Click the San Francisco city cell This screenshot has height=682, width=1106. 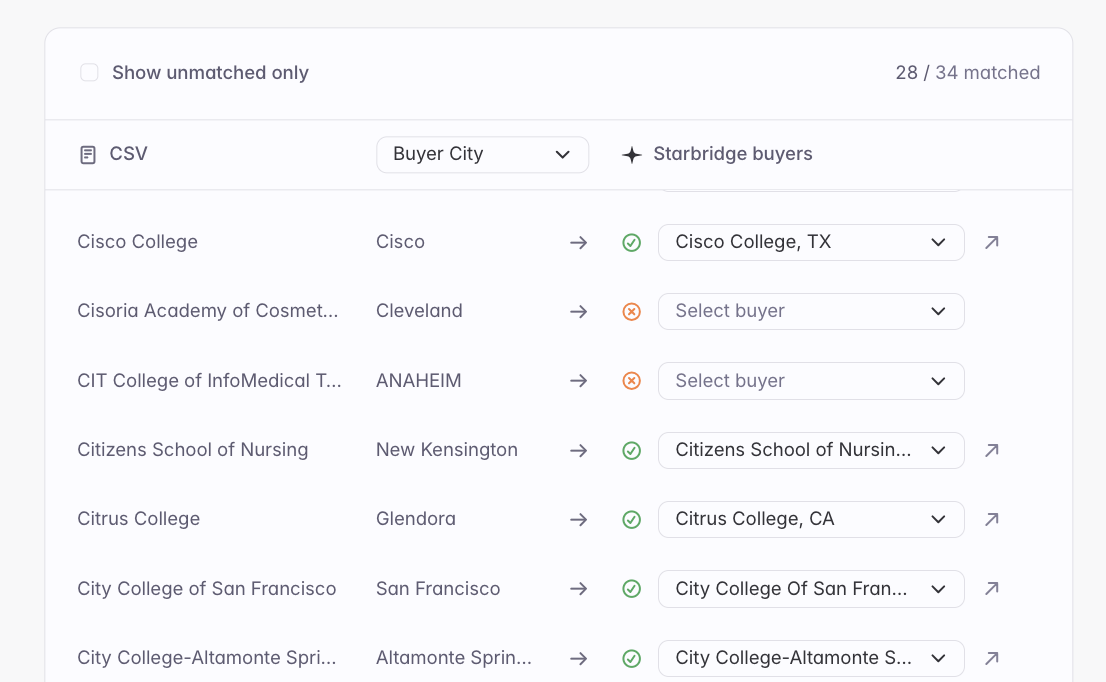pos(438,589)
